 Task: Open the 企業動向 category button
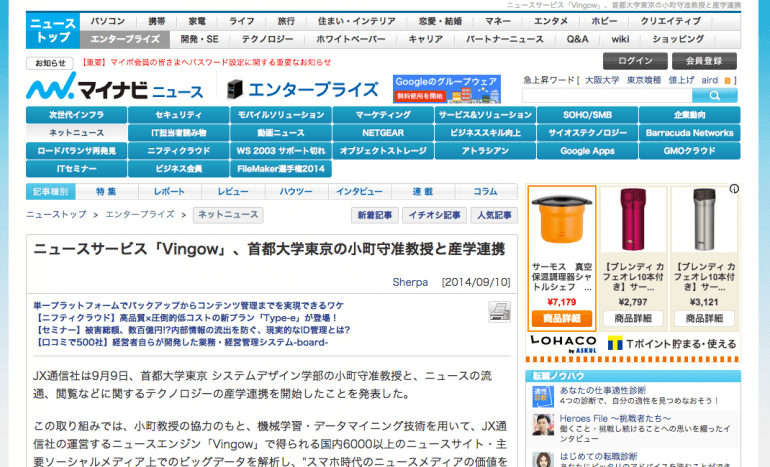point(689,115)
